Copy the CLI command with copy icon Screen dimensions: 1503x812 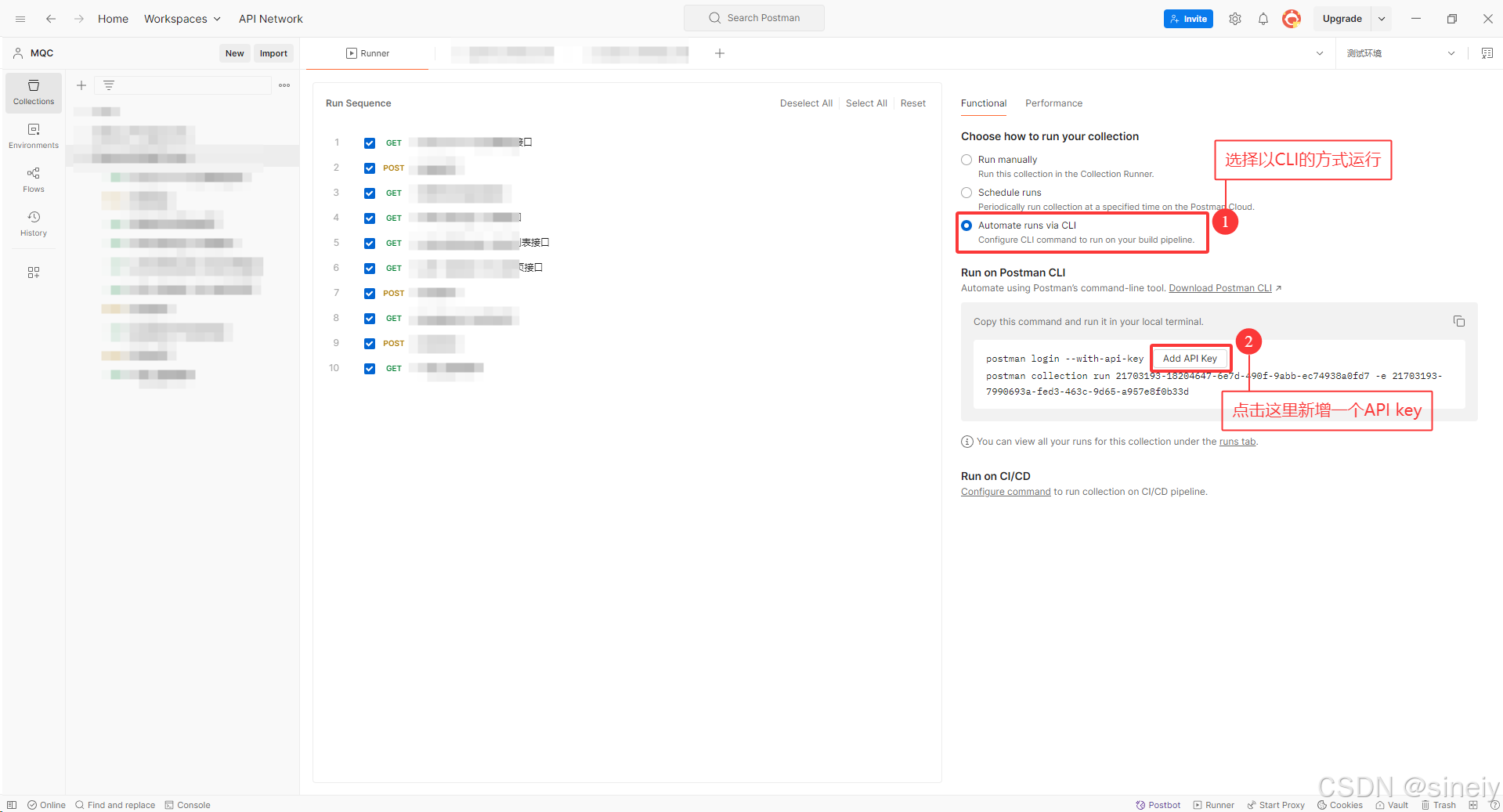pyautogui.click(x=1458, y=321)
